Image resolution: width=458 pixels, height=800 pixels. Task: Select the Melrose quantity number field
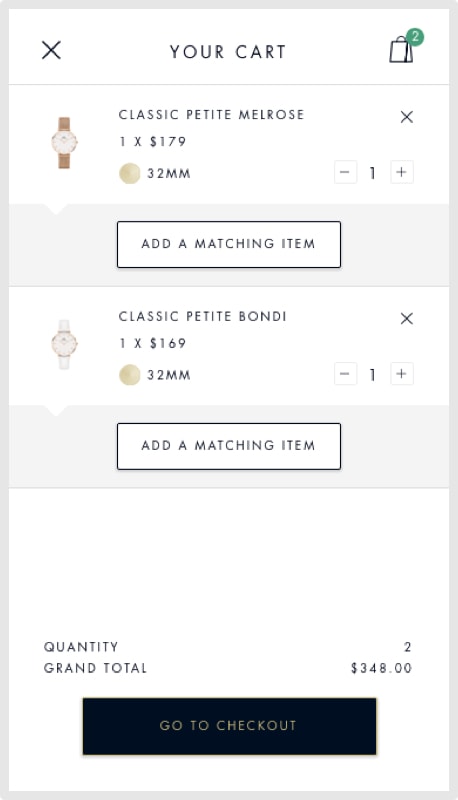click(x=373, y=172)
